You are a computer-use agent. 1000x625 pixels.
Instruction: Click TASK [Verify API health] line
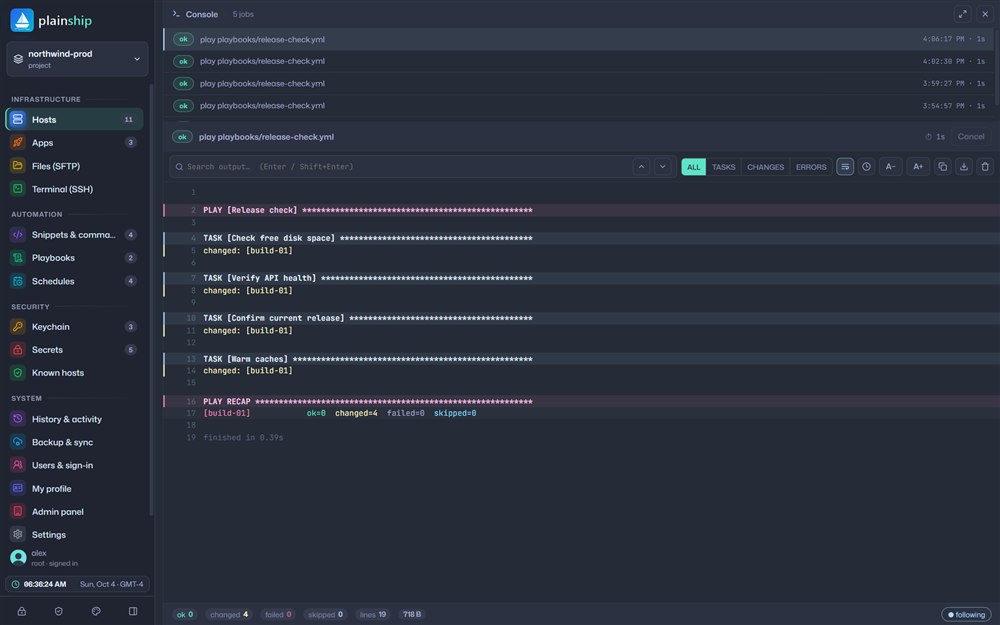(582, 278)
